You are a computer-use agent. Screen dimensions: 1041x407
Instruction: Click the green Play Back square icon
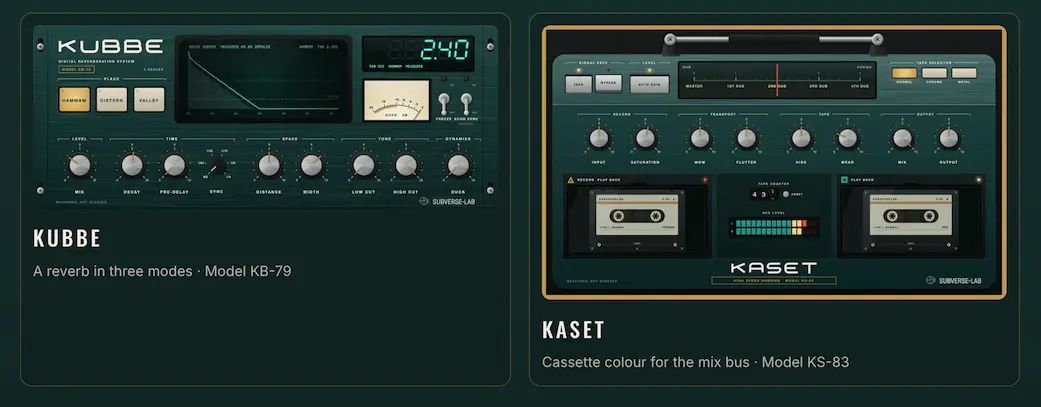(844, 179)
